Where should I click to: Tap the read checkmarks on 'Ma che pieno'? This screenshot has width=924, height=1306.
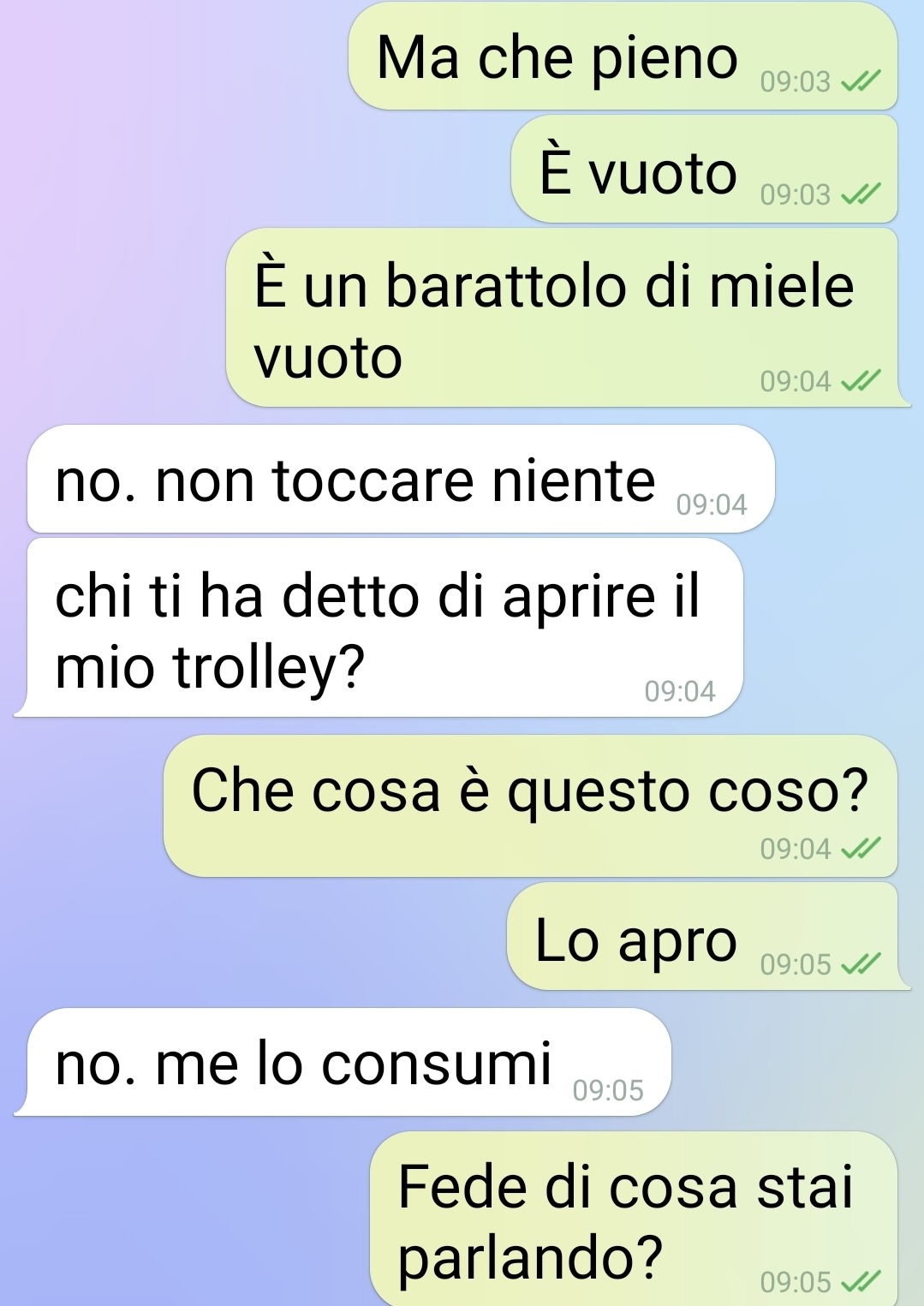860,82
